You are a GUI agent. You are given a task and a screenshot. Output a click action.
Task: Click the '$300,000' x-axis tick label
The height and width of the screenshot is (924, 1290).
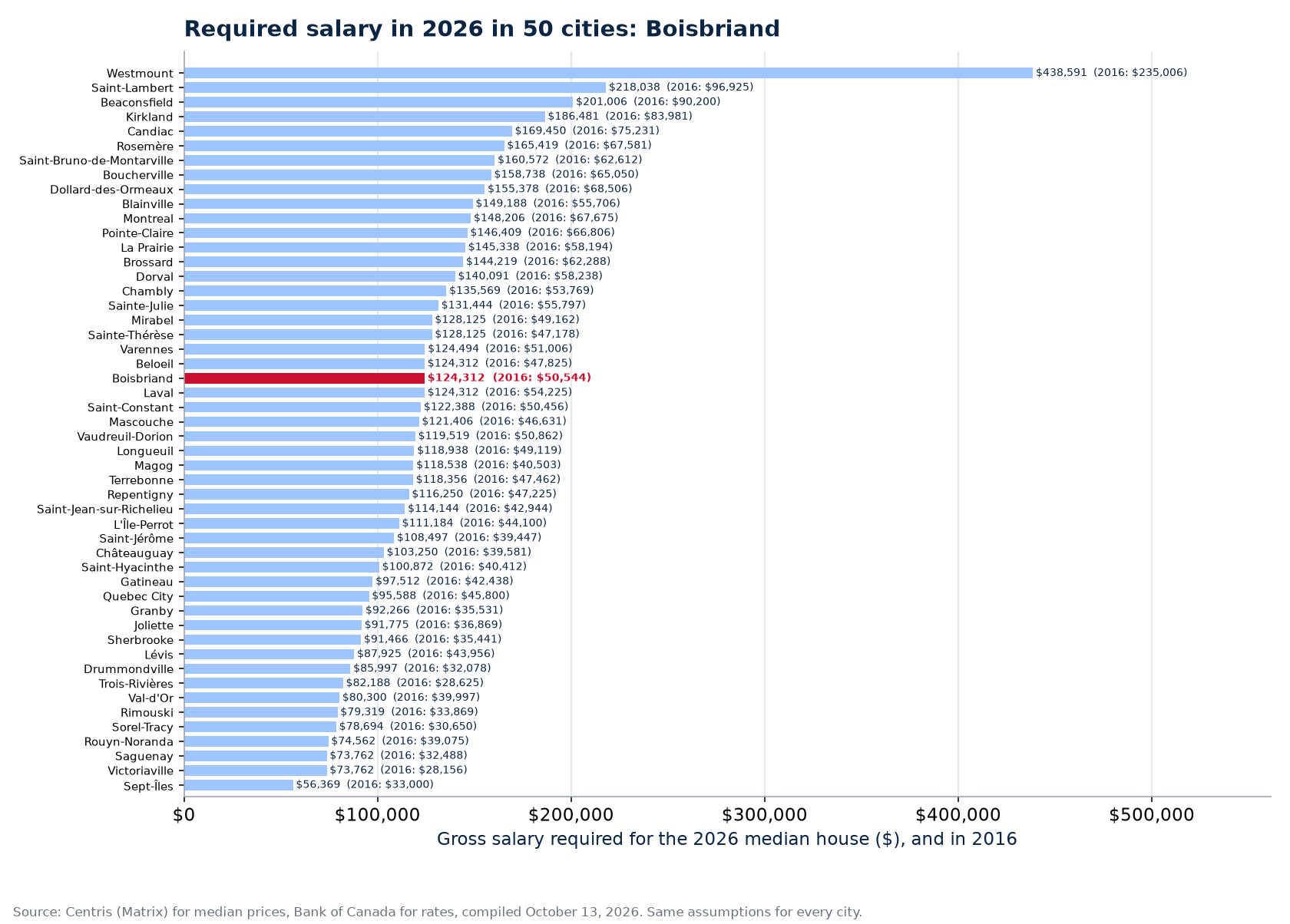pos(765,815)
